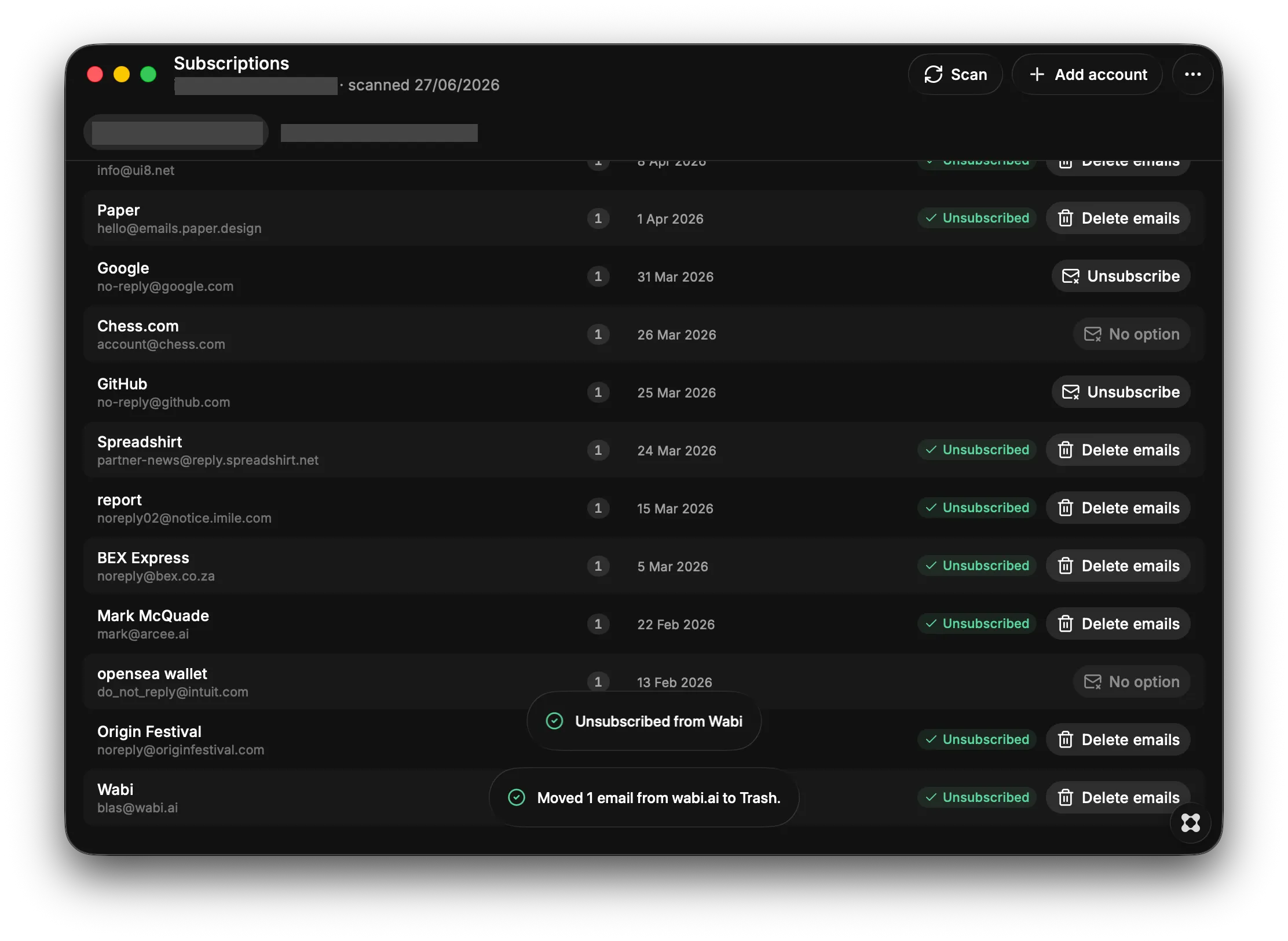
Task: Click the info@ui8.net address
Action: click(136, 170)
